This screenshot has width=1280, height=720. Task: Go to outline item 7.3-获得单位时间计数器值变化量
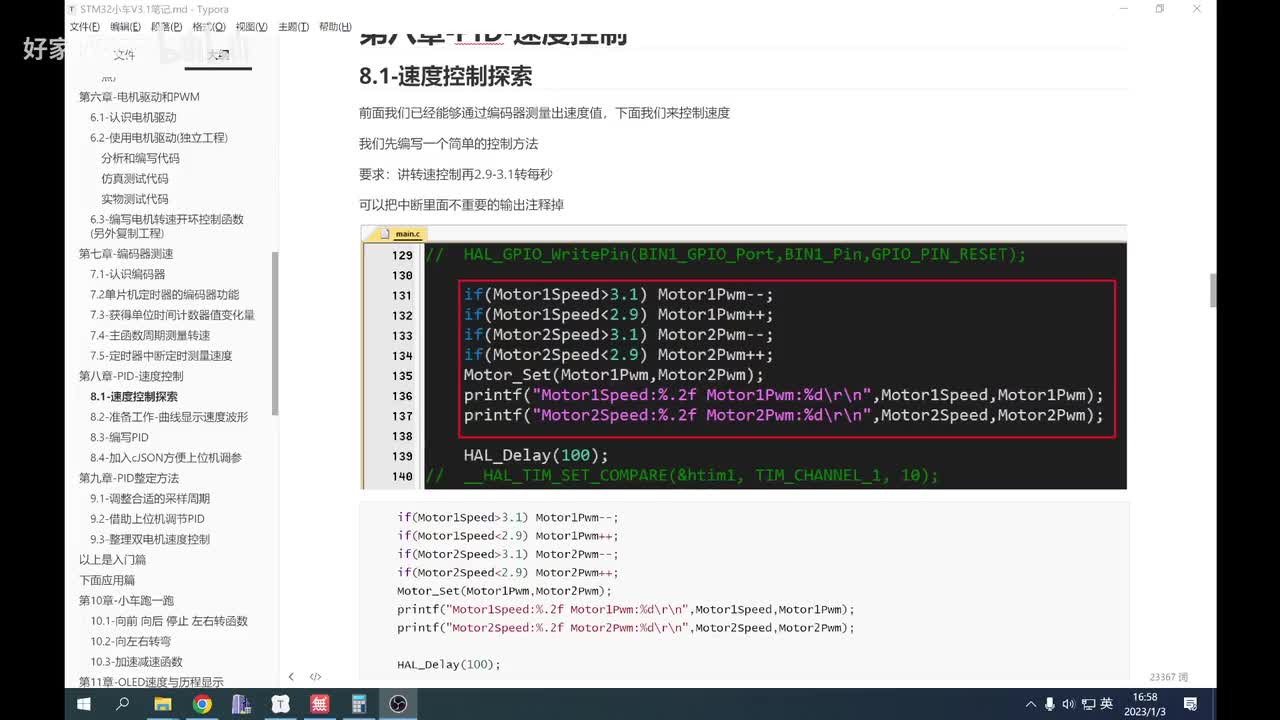pyautogui.click(x=172, y=315)
